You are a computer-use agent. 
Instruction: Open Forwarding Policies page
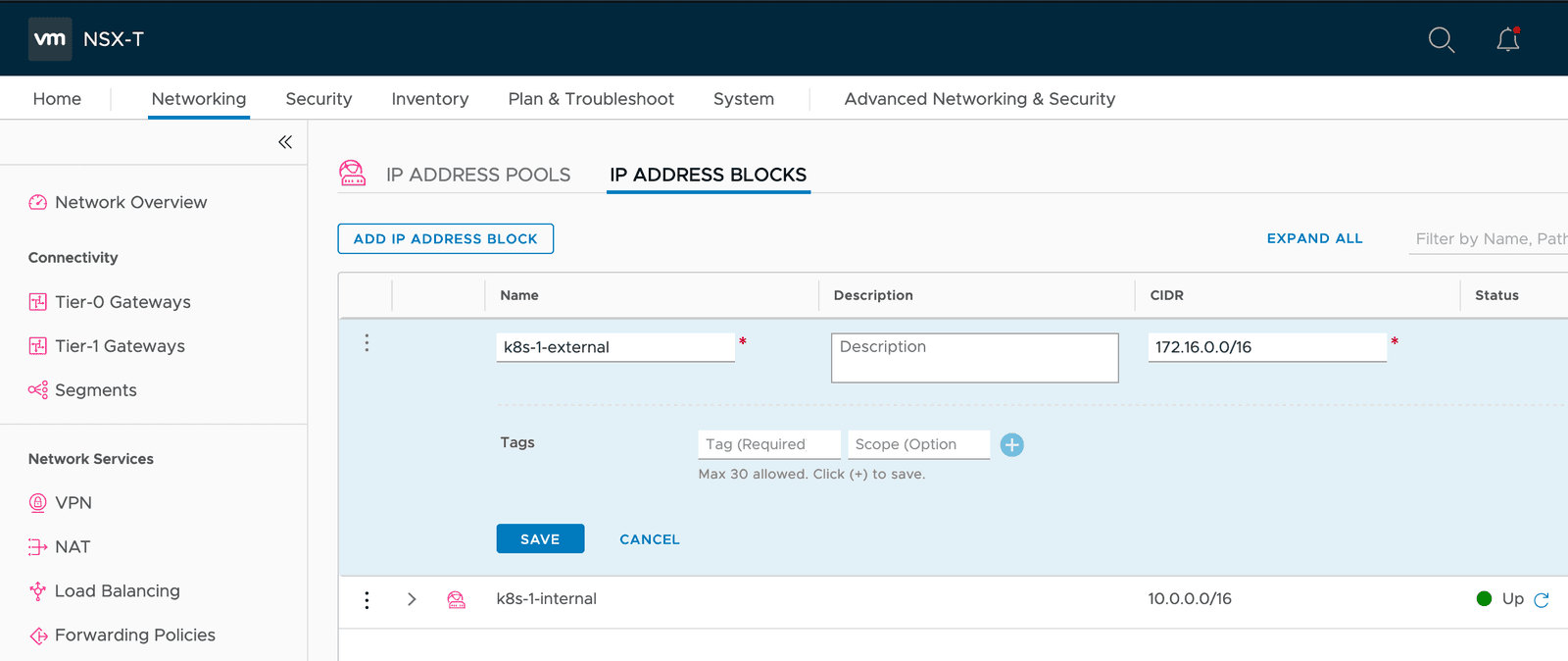coord(135,636)
